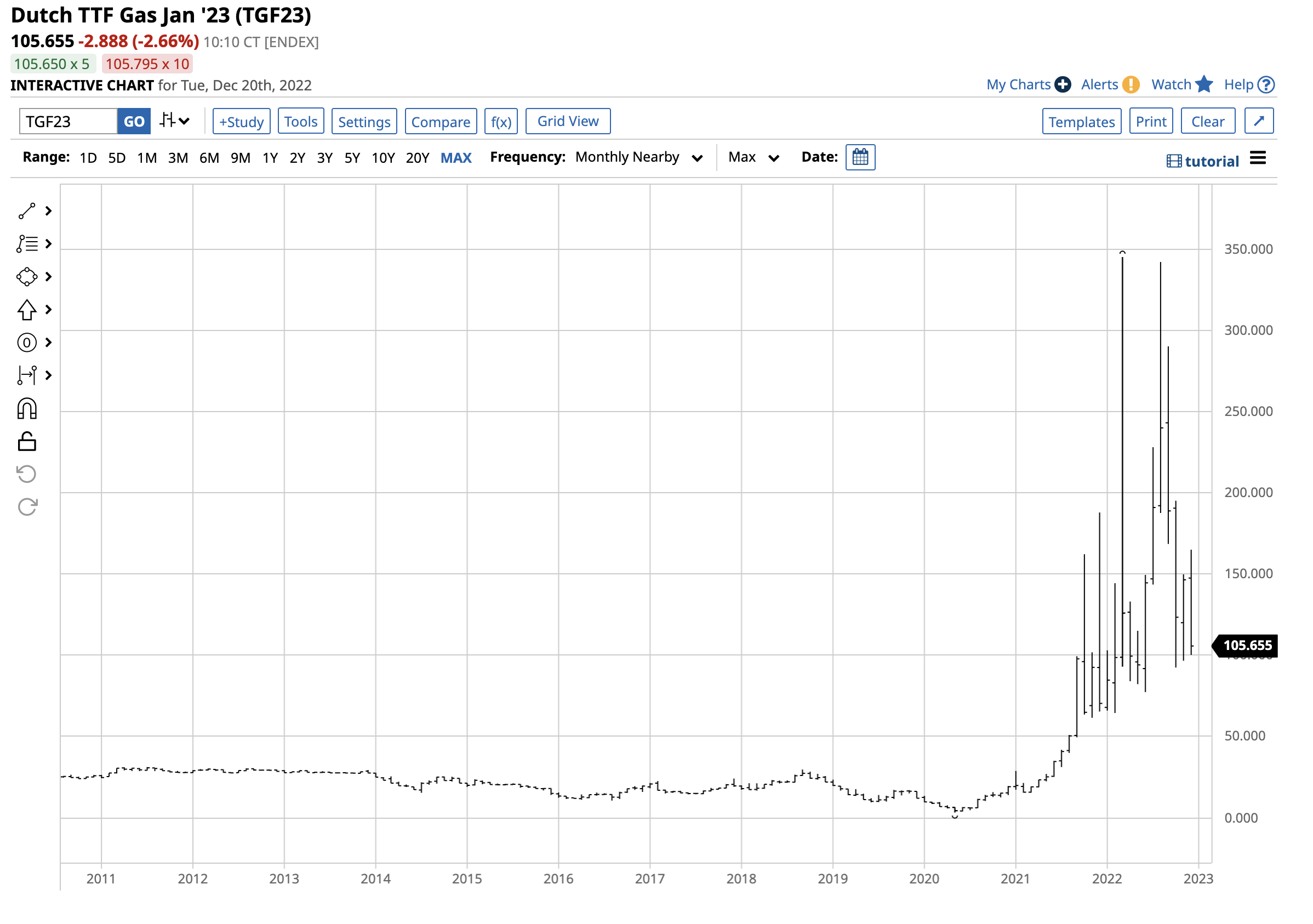The image size is (1313, 924).
Task: Toggle the drawing lock icon
Action: 27,442
